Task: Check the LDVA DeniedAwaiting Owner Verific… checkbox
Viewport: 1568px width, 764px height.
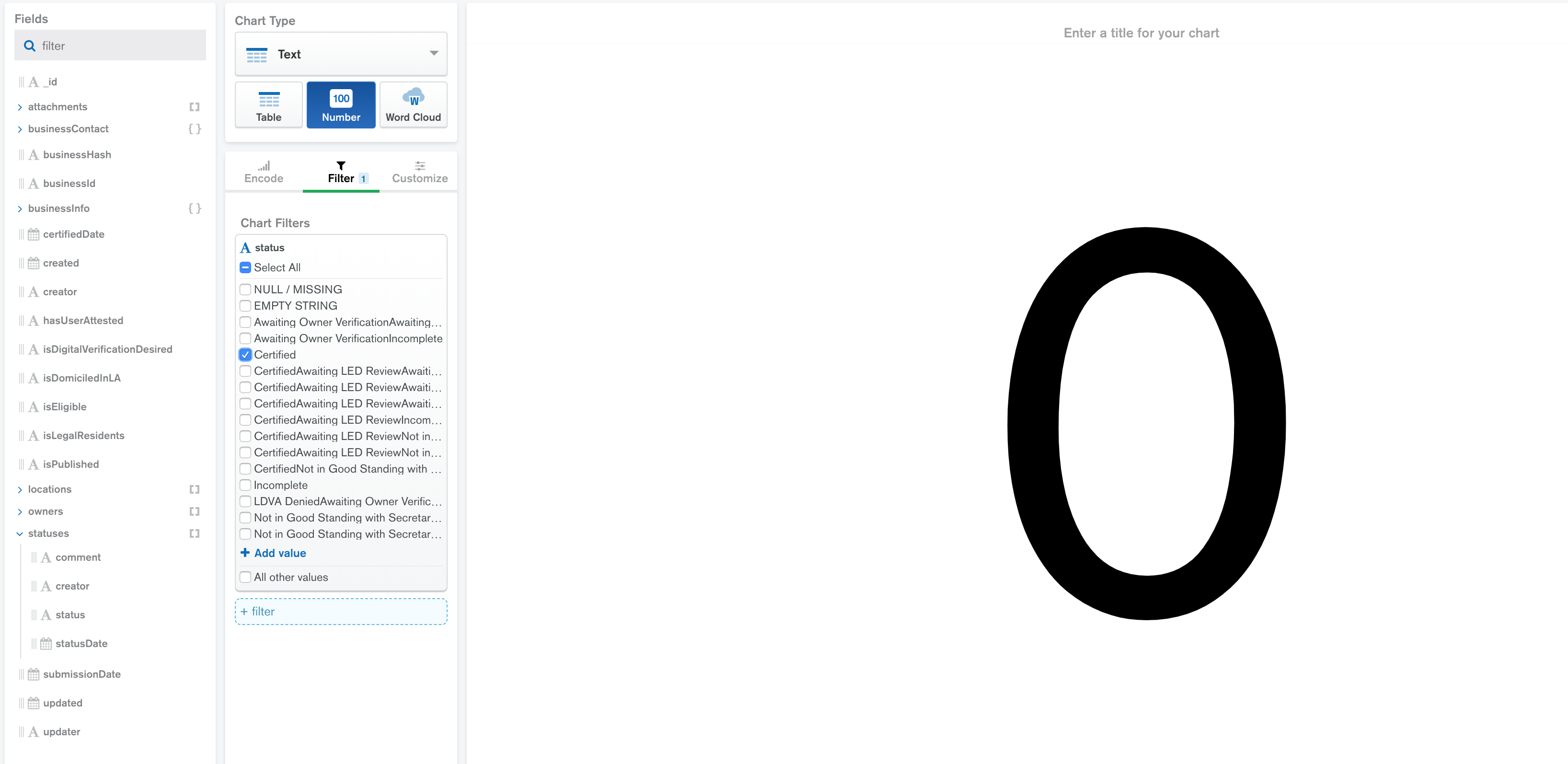Action: click(x=245, y=502)
